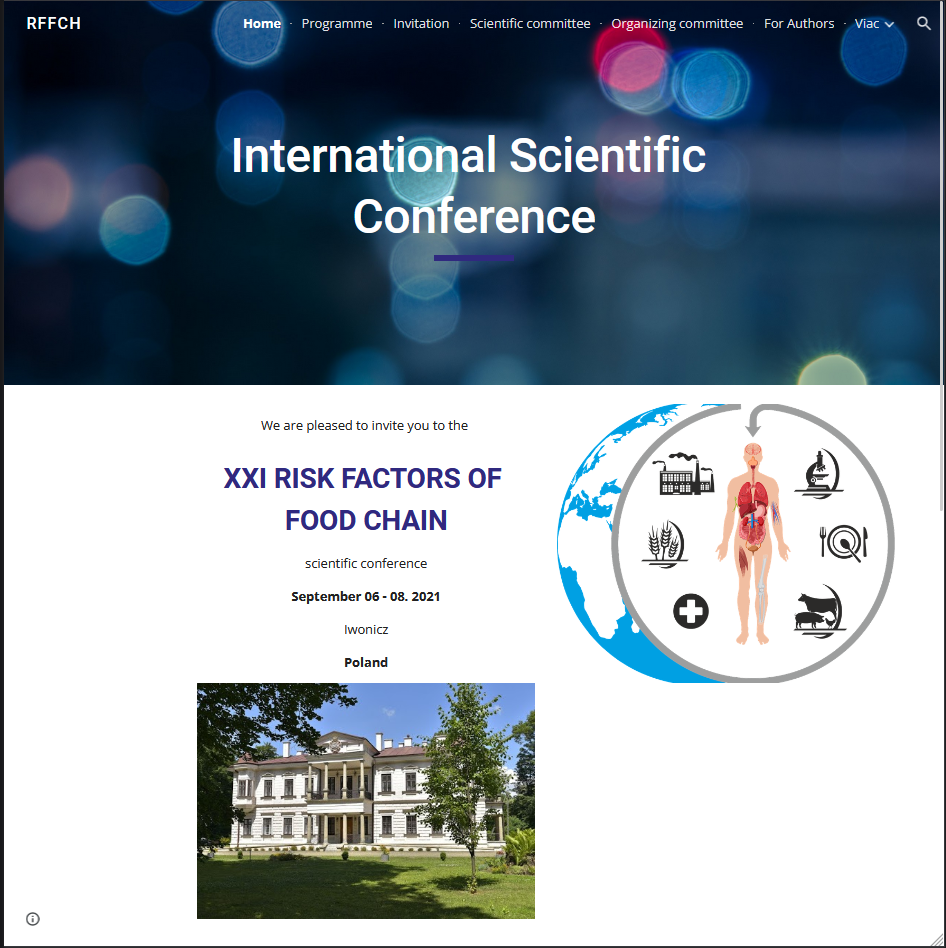Viewport: 946px width, 948px height.
Task: Click the microscope icon in the diagram
Action: 817,471
